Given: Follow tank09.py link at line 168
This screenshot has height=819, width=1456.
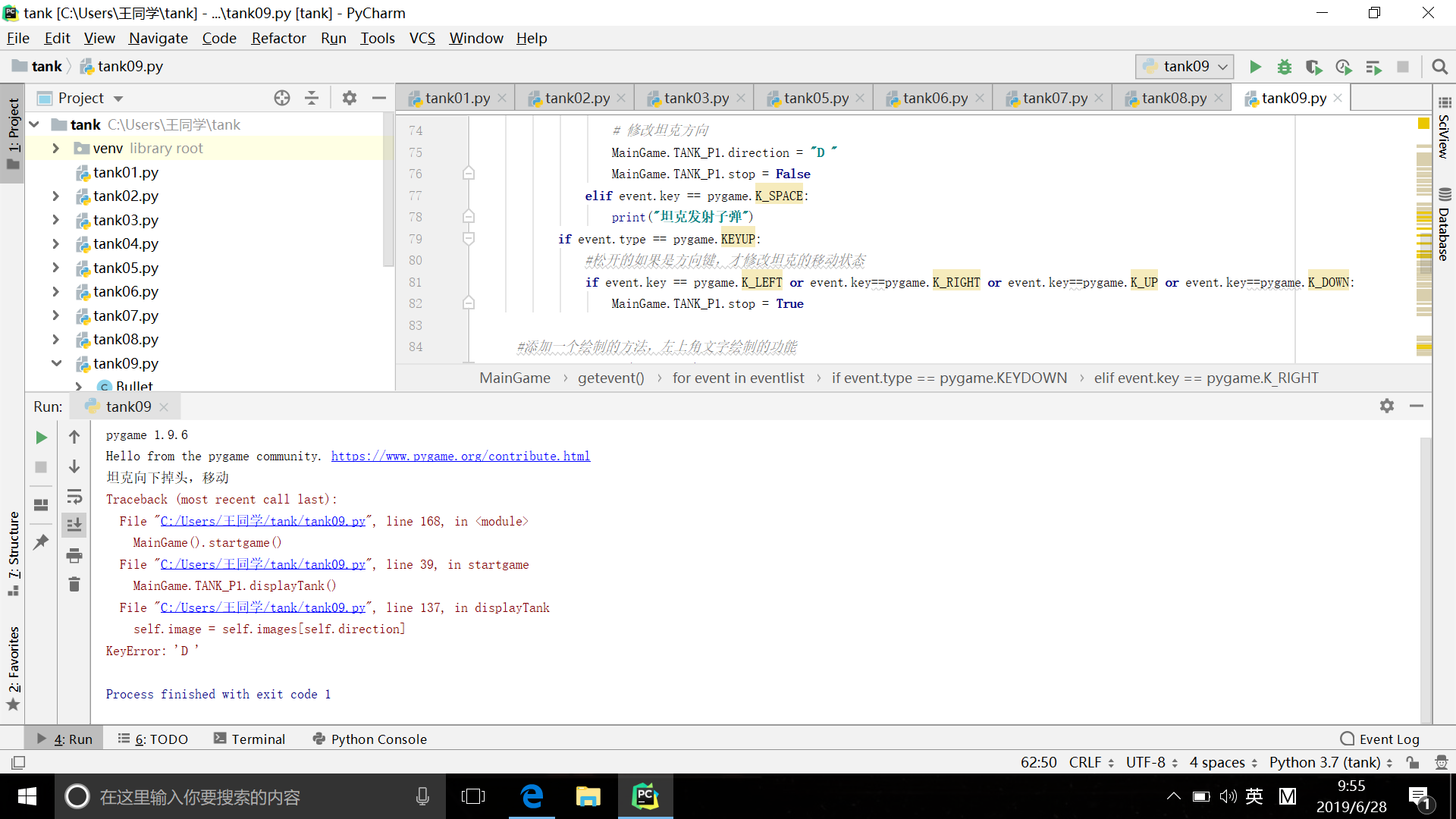Looking at the screenshot, I should tap(263, 521).
